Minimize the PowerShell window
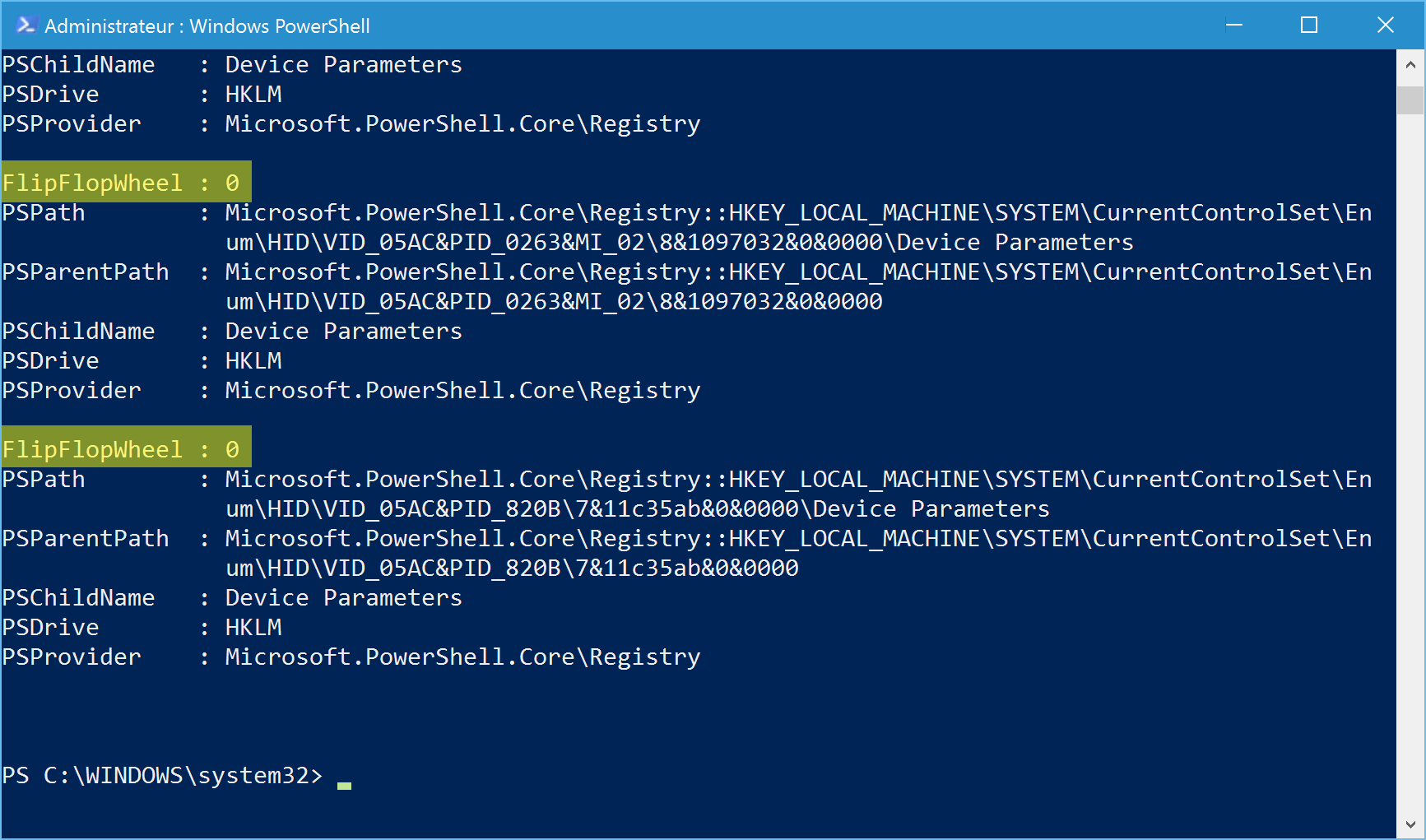This screenshot has width=1426, height=840. tap(1233, 25)
